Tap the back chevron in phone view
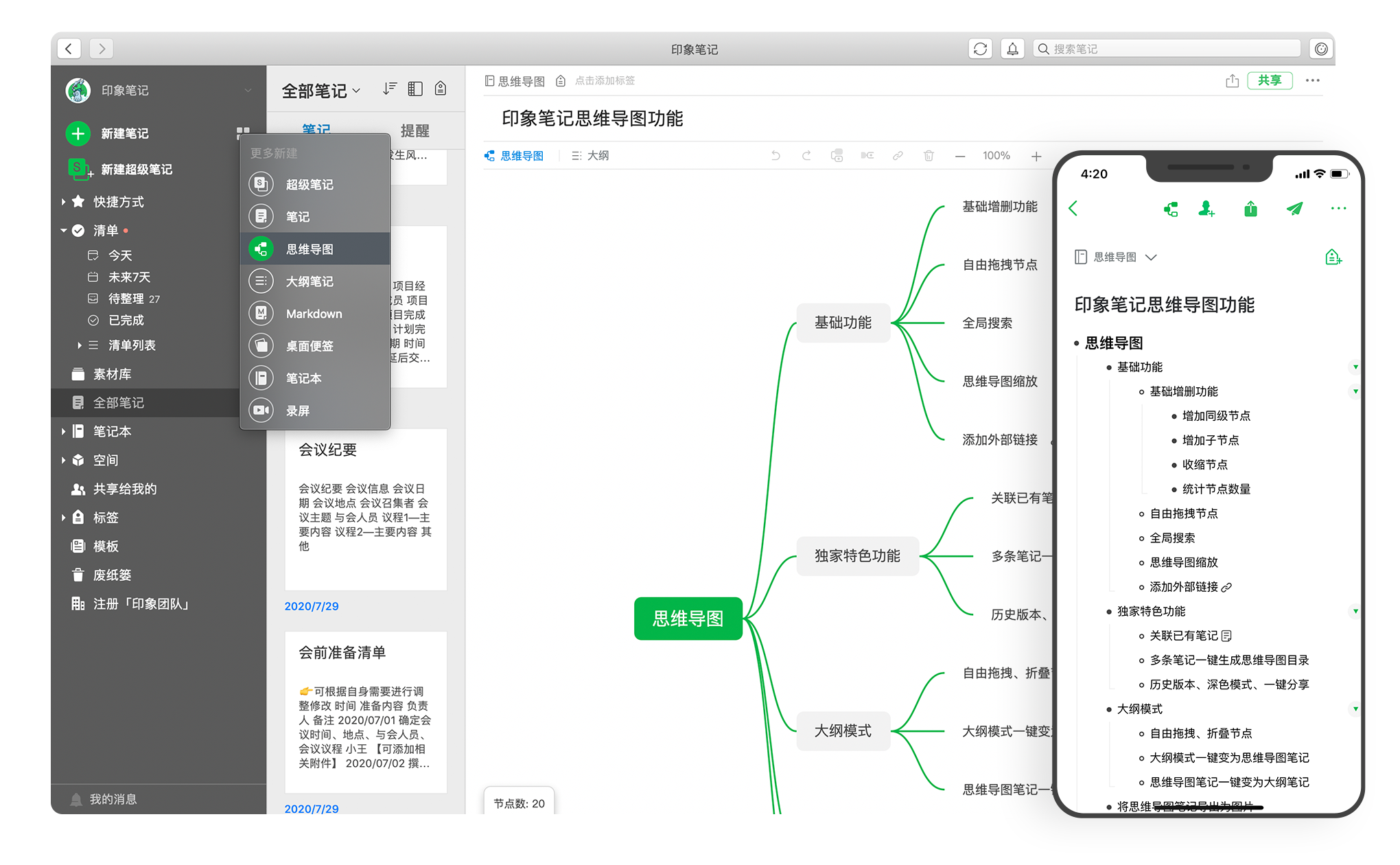This screenshot has width=1400, height=865. [x=1074, y=208]
